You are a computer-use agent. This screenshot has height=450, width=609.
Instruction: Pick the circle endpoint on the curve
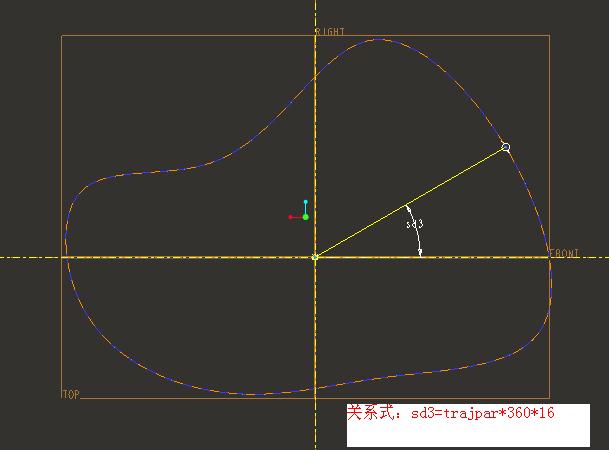pos(506,147)
